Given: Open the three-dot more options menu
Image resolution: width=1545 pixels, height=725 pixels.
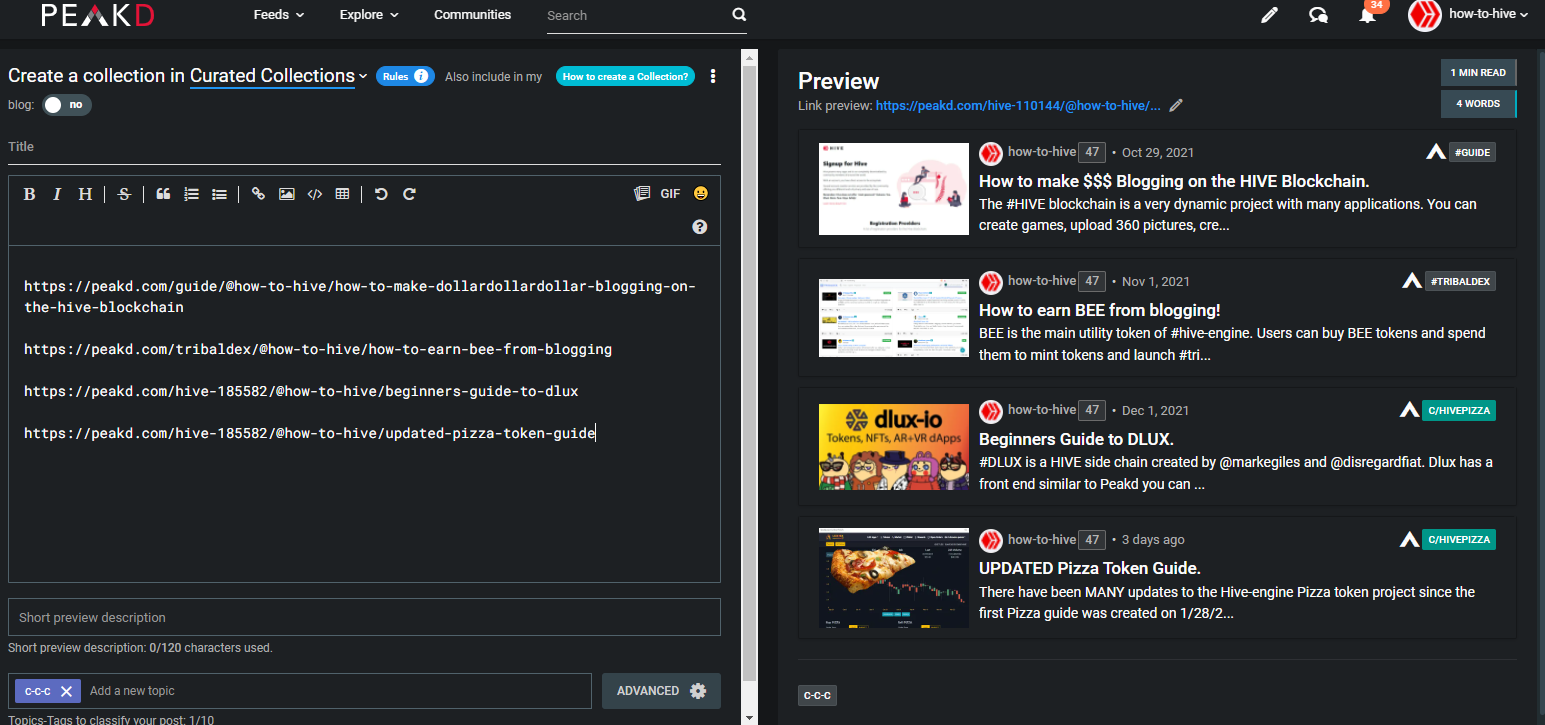Looking at the screenshot, I should (713, 76).
